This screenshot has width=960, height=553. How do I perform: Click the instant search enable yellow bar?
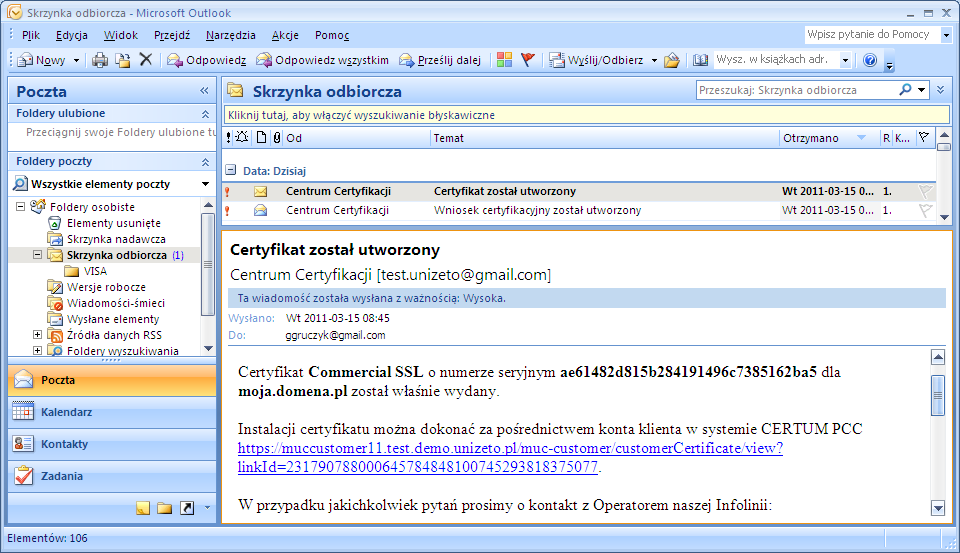coord(587,115)
